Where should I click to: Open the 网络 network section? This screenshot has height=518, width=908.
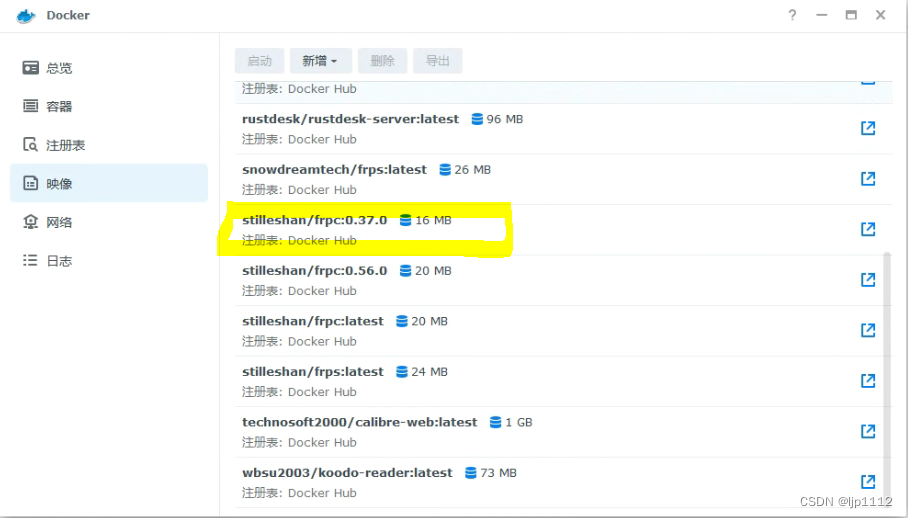[109, 222]
